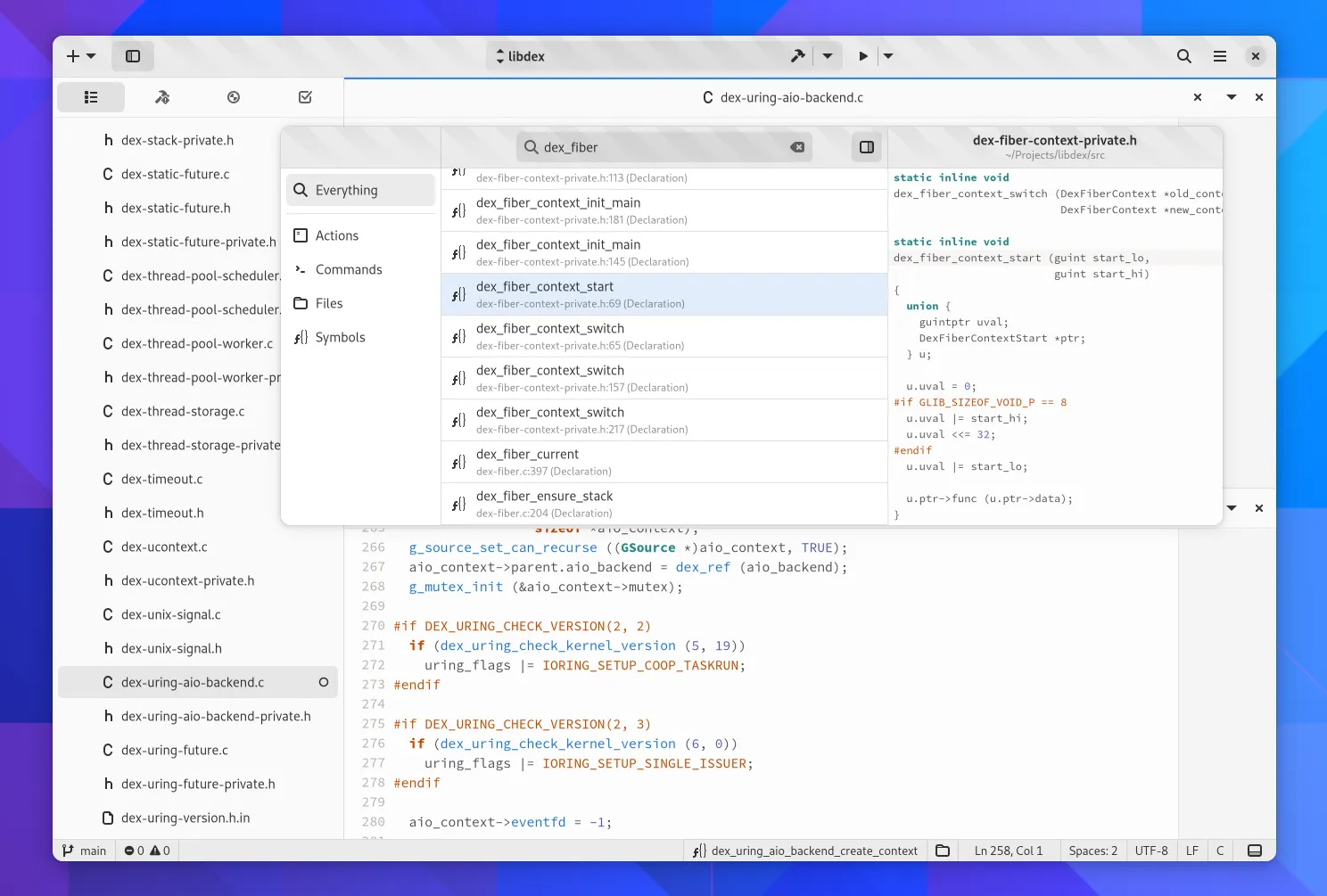Screen dimensions: 1327x896
Task: Open the run options dropdown arrow
Action: (888, 56)
